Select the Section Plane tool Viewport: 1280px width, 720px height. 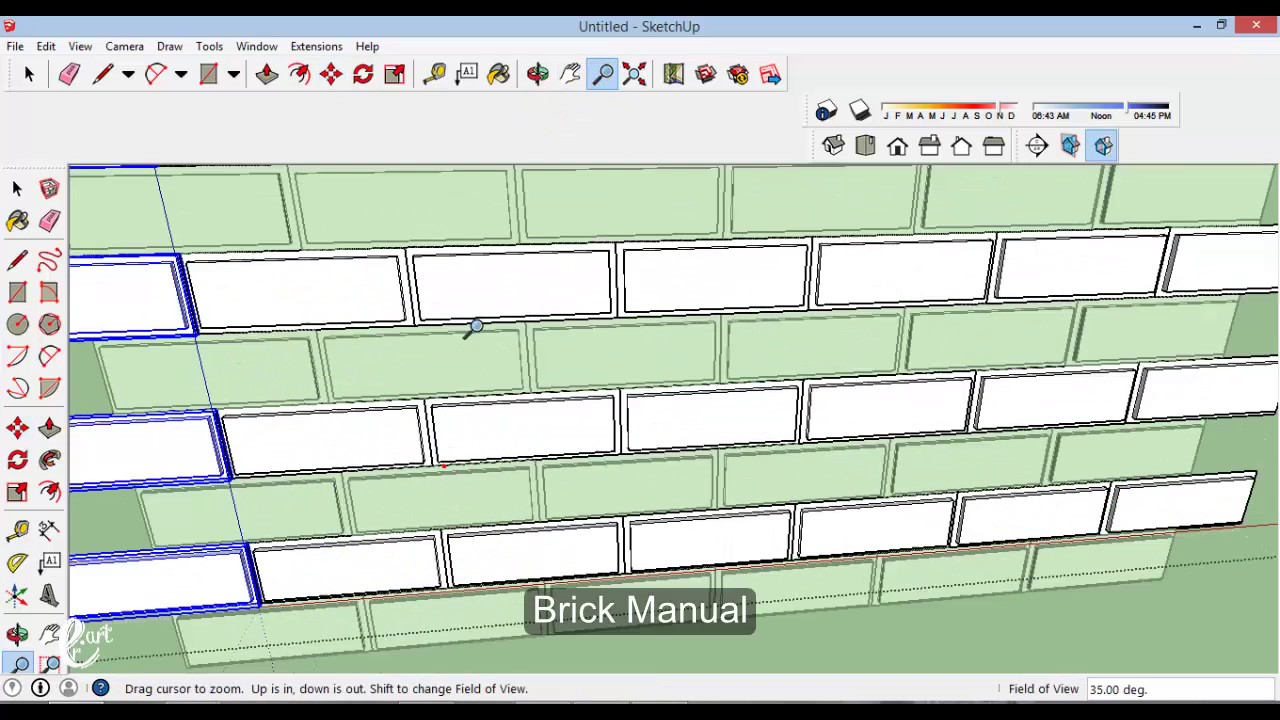pos(1037,146)
